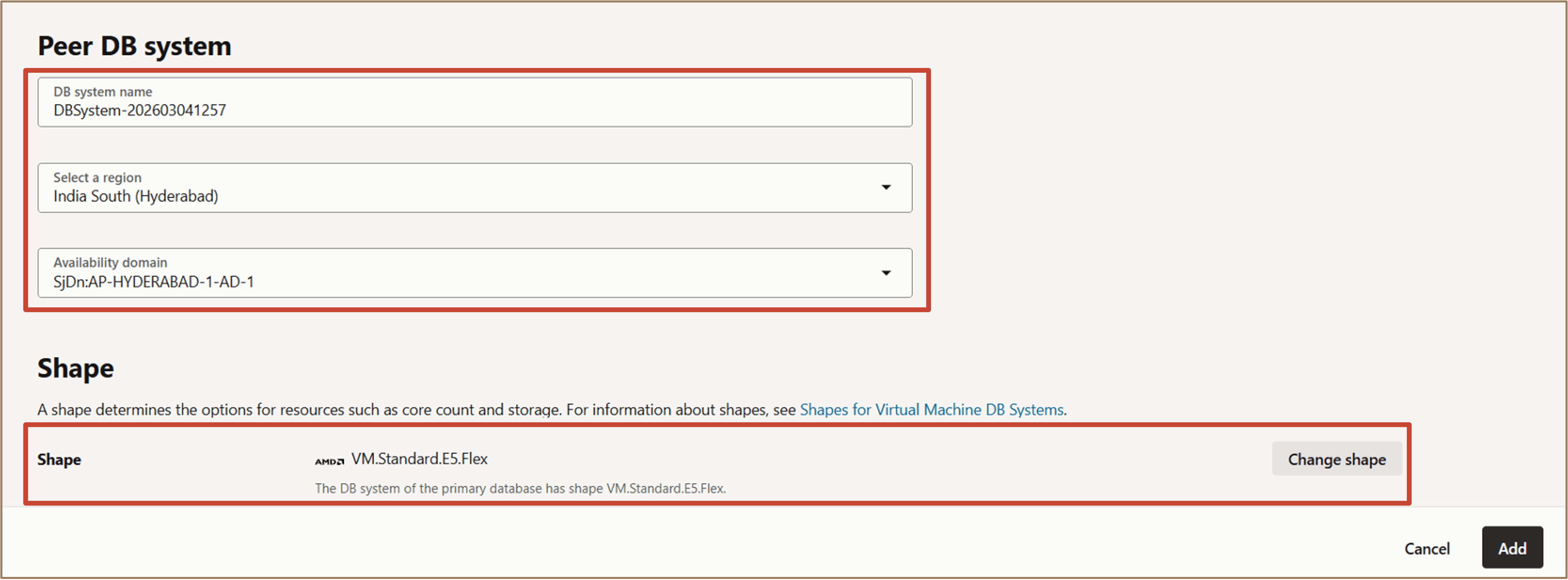Click the large Shape section heading

75,369
